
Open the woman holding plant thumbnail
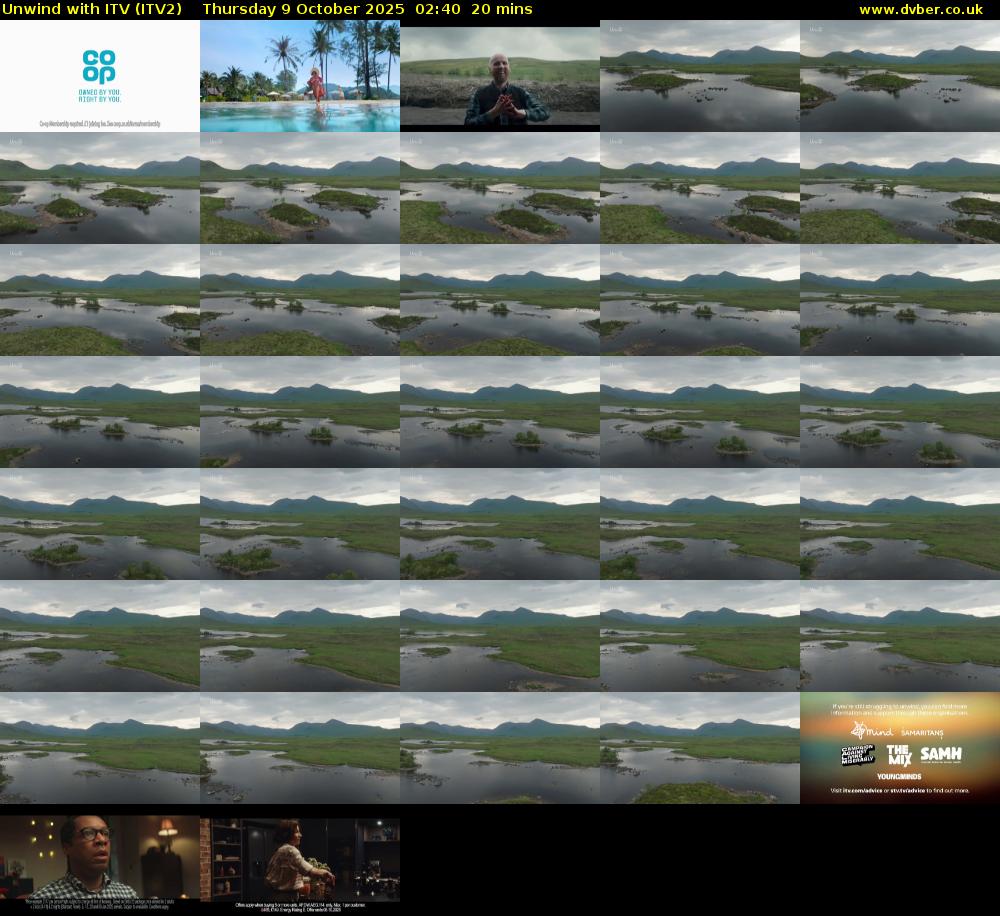click(x=299, y=858)
